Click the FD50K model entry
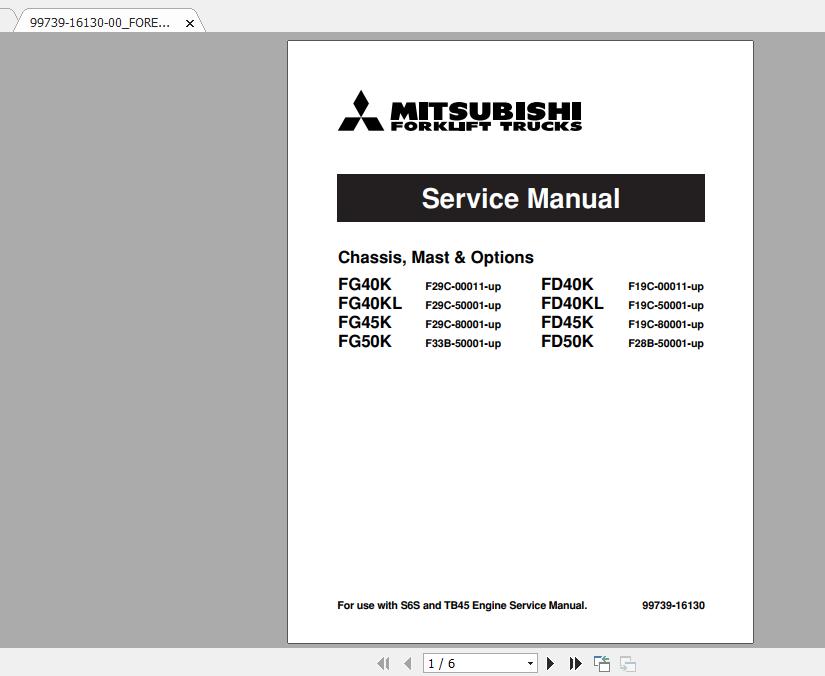The height and width of the screenshot is (676, 825). point(568,341)
